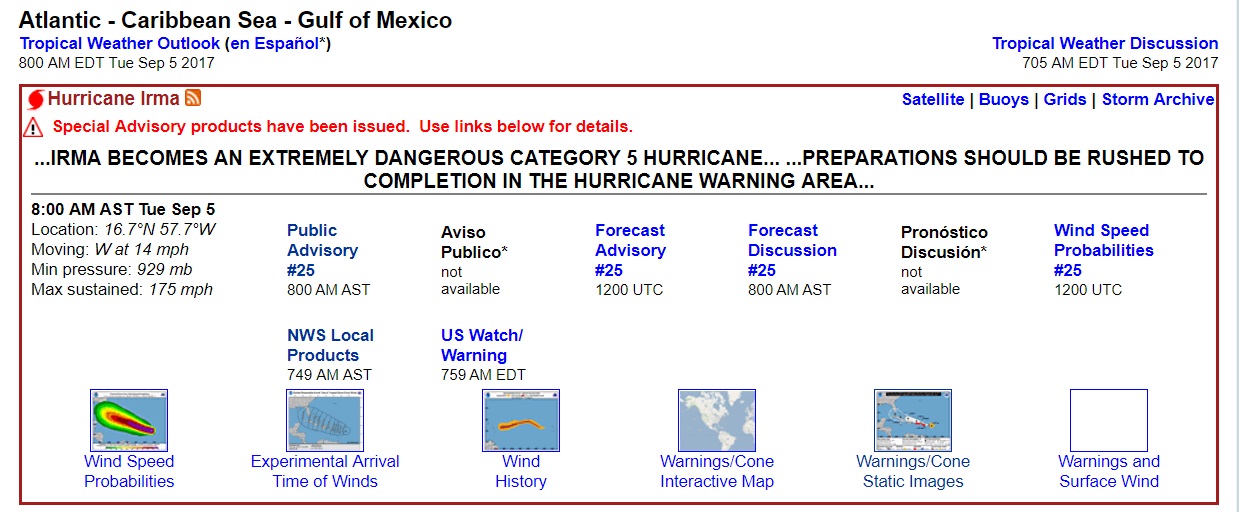This screenshot has height=512, width=1239.
Task: Click the RSS feed icon beside Hurricane Irma
Action: click(x=193, y=98)
